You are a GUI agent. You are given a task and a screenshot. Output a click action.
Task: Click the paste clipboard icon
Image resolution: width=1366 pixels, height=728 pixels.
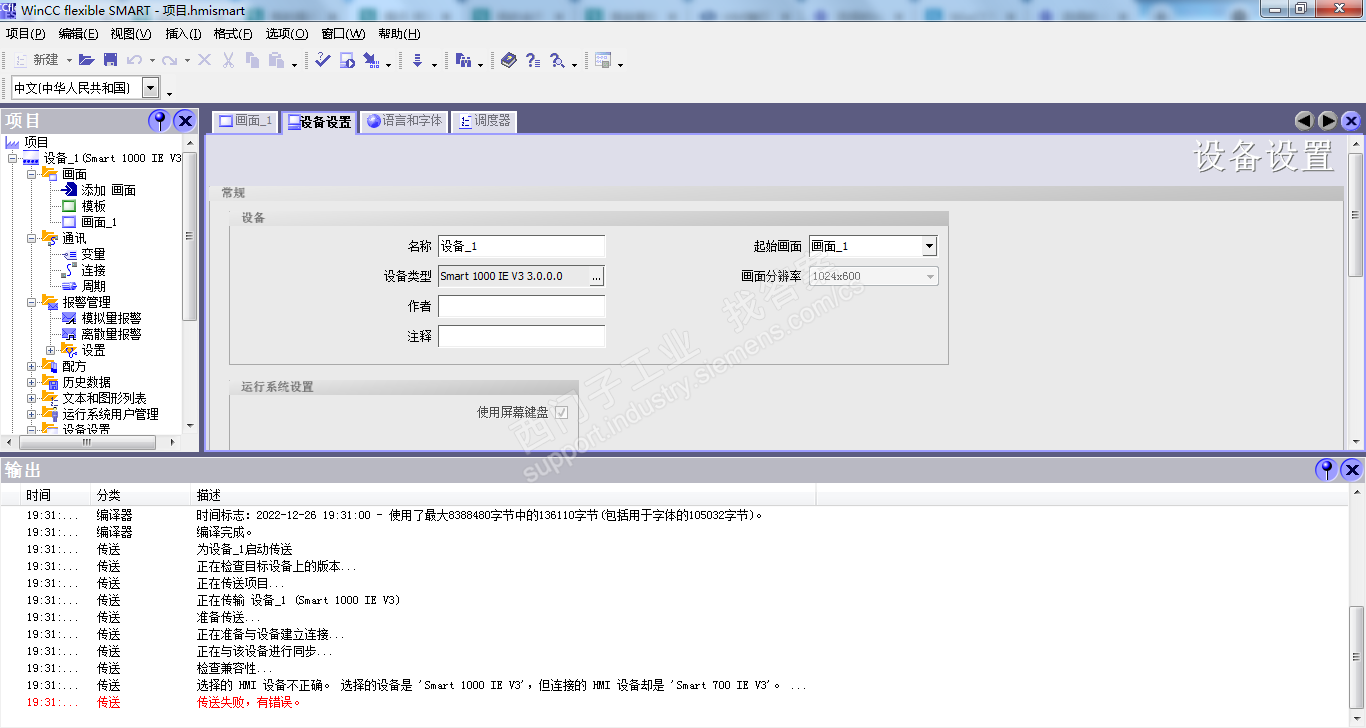(x=276, y=60)
